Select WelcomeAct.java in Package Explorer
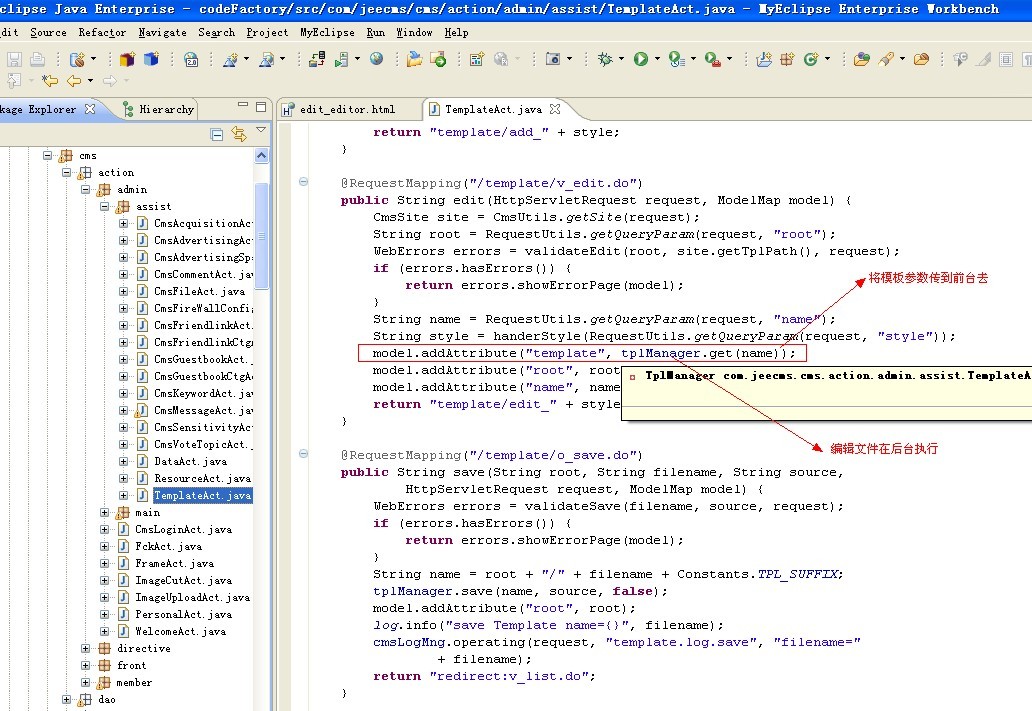This screenshot has width=1032, height=711. [180, 632]
